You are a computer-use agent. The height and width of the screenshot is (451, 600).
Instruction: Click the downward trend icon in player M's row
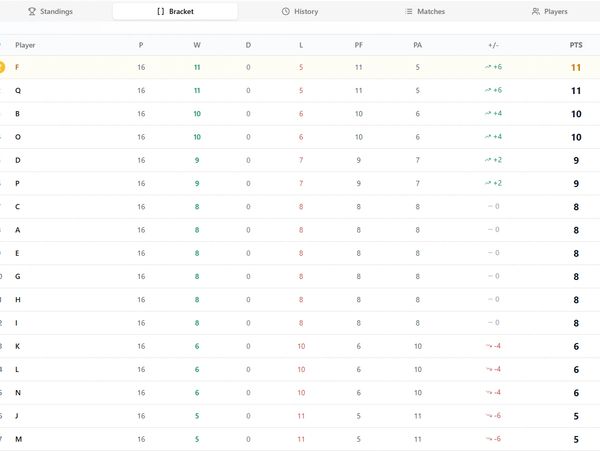click(488, 439)
